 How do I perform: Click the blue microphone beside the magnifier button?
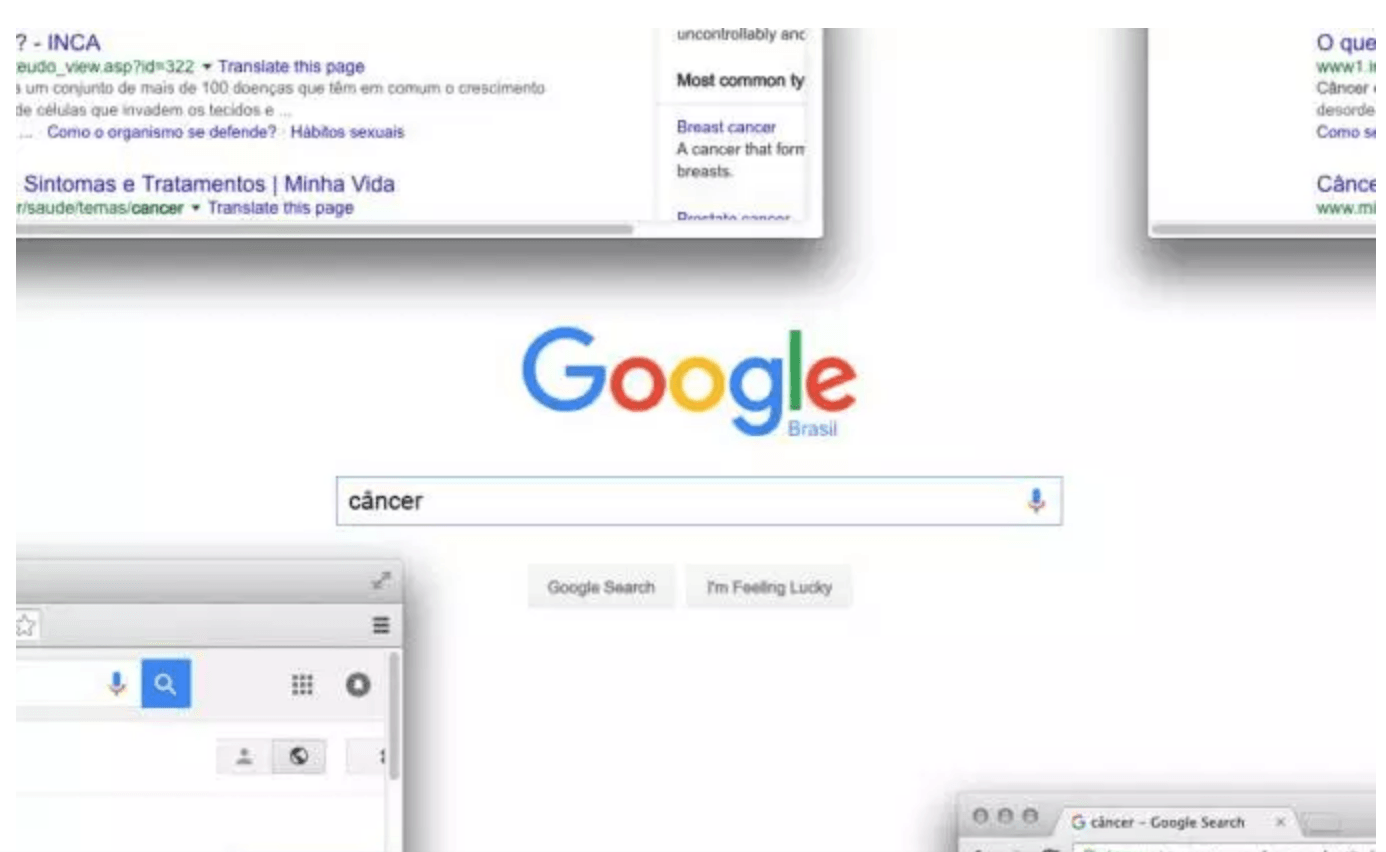coord(117,684)
